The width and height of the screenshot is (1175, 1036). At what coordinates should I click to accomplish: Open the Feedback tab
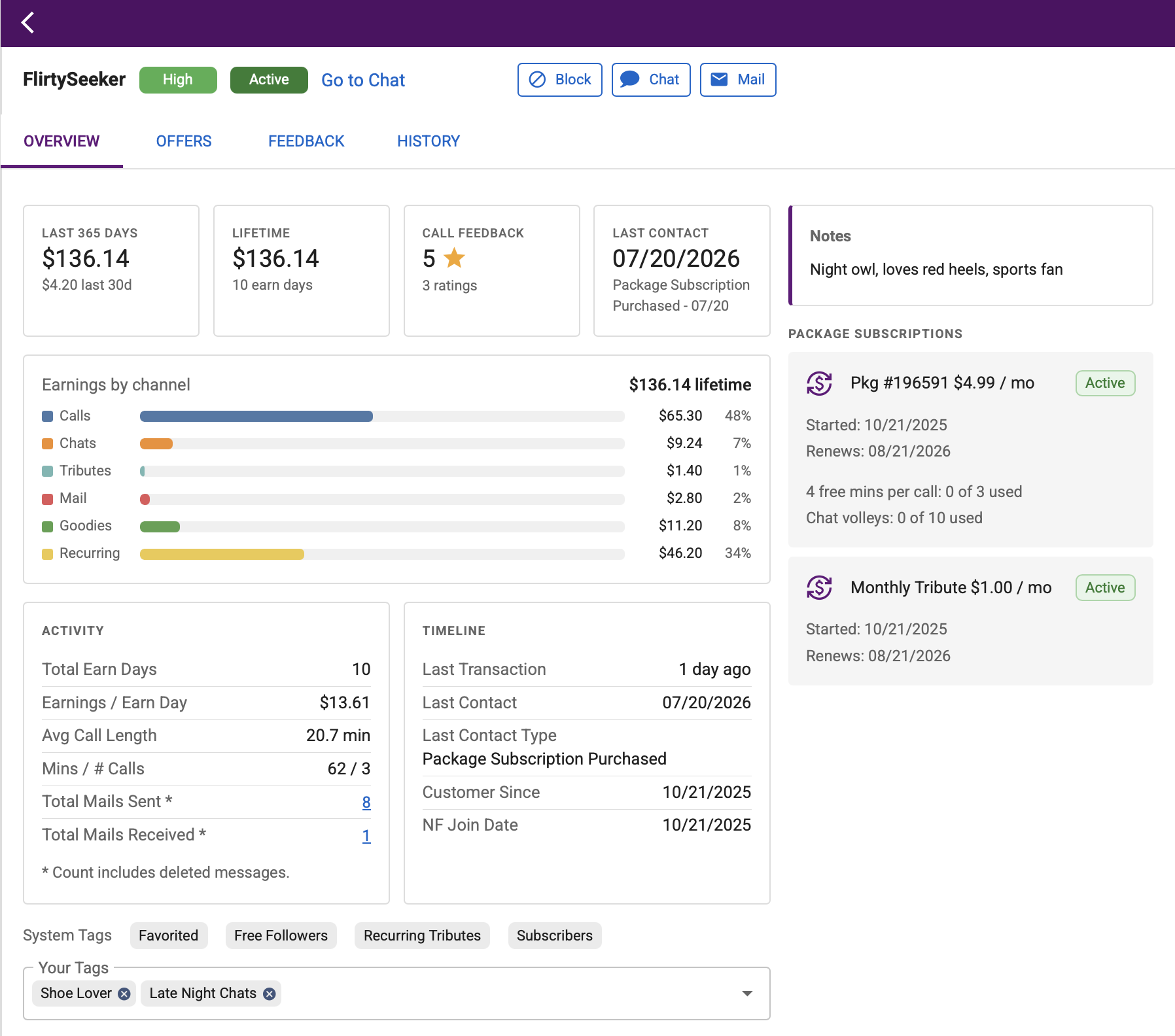point(306,141)
